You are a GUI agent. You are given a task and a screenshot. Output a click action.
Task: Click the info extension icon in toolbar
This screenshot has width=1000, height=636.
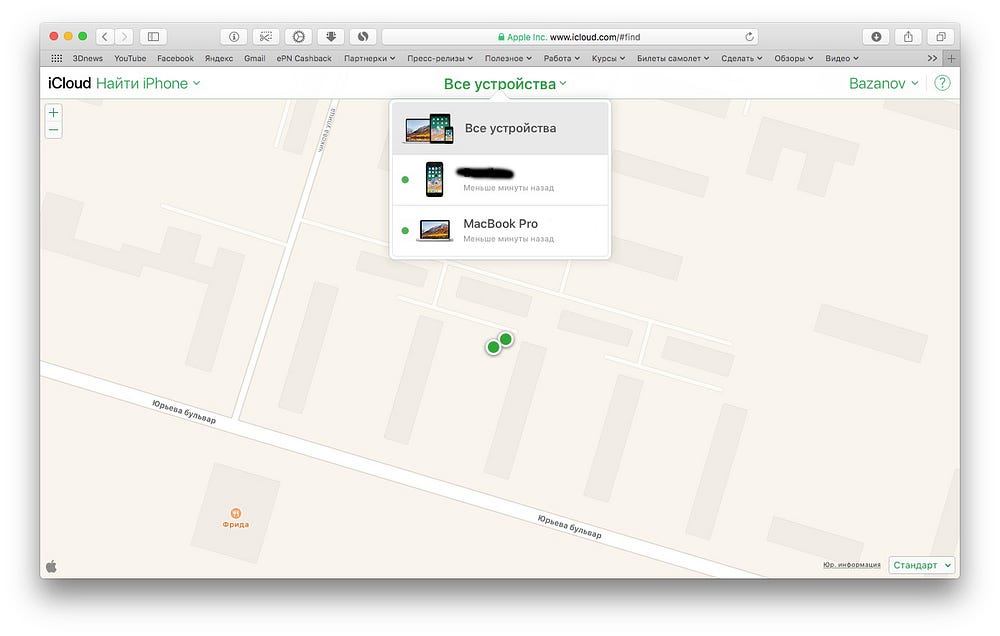233,37
